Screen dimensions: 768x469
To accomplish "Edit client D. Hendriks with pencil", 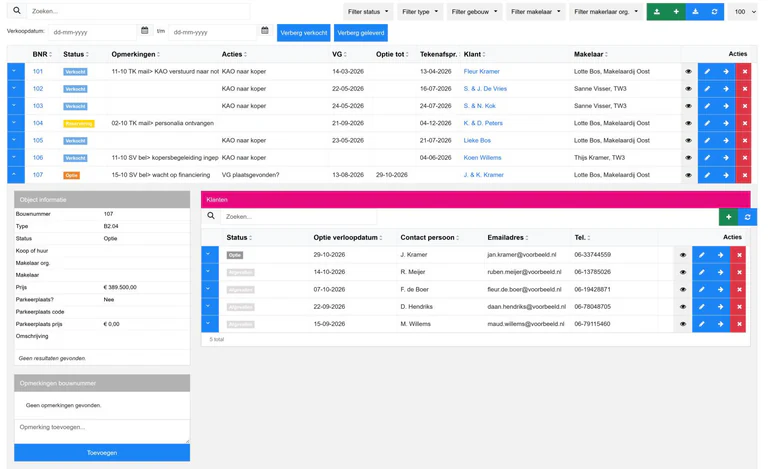I will point(701,306).
